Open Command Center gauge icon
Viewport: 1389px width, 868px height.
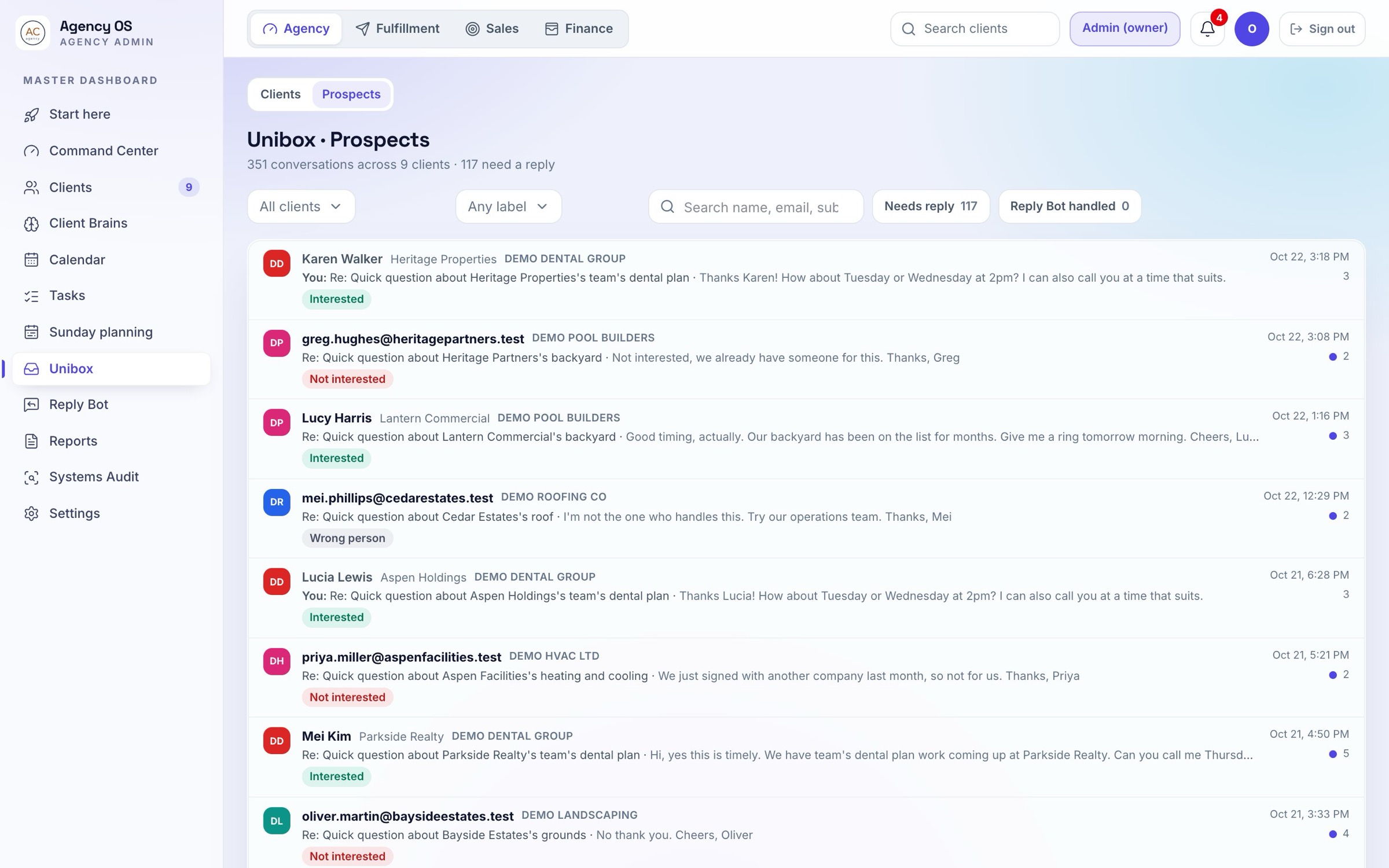pyautogui.click(x=31, y=151)
